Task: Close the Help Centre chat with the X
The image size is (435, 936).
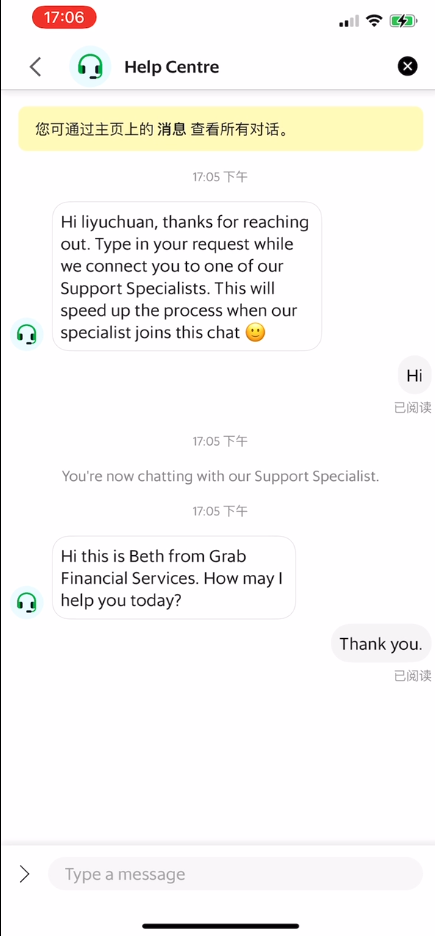Action: pyautogui.click(x=408, y=66)
